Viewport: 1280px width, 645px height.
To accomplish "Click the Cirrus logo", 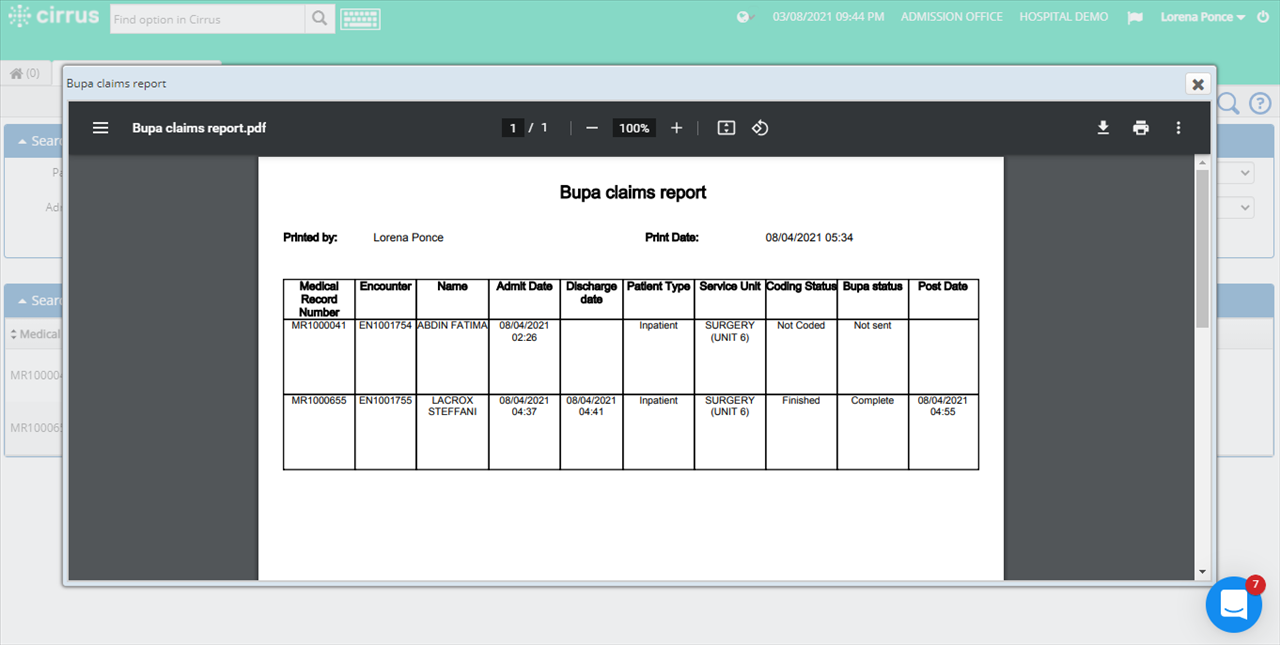I will click(55, 17).
